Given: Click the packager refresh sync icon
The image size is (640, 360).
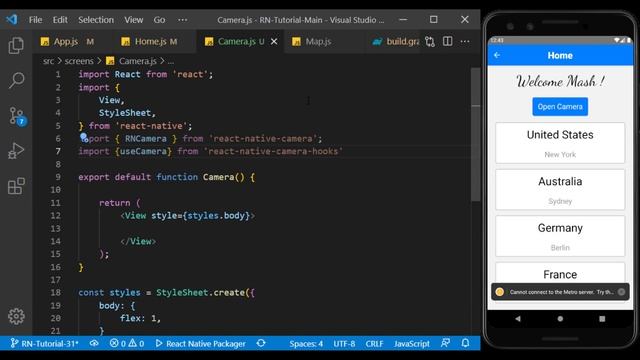Looking at the screenshot, I should 261,343.
